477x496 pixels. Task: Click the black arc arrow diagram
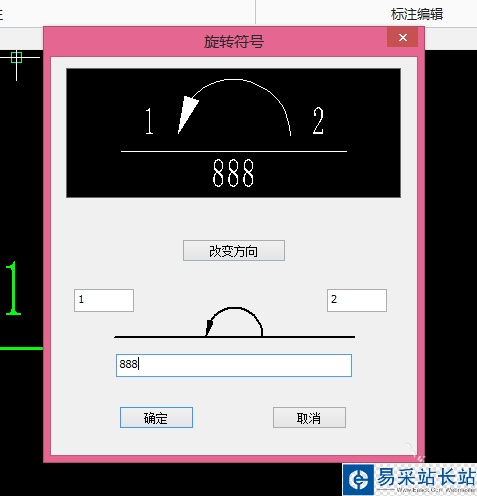pyautogui.click(x=234, y=322)
